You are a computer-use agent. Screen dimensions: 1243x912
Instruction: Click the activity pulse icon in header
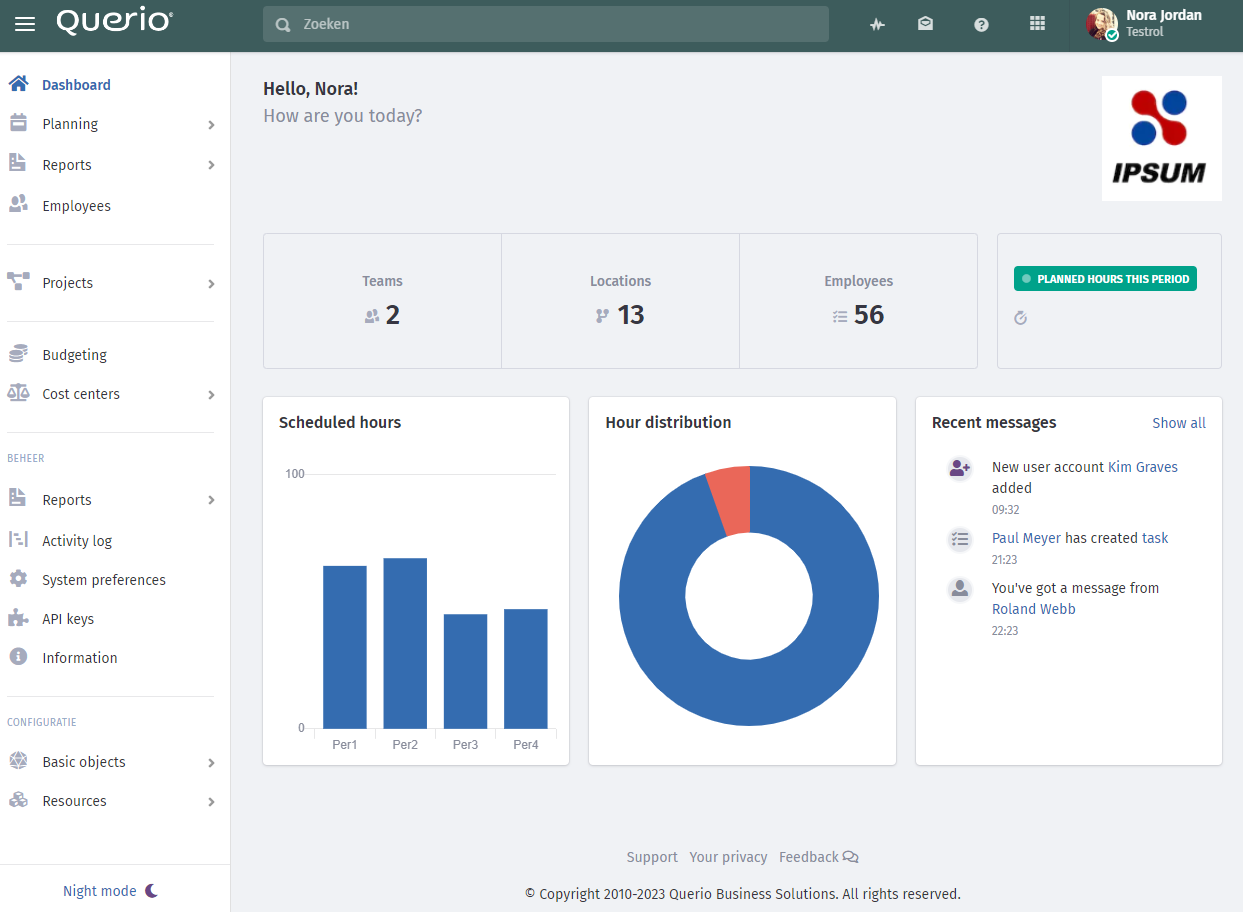(x=877, y=24)
